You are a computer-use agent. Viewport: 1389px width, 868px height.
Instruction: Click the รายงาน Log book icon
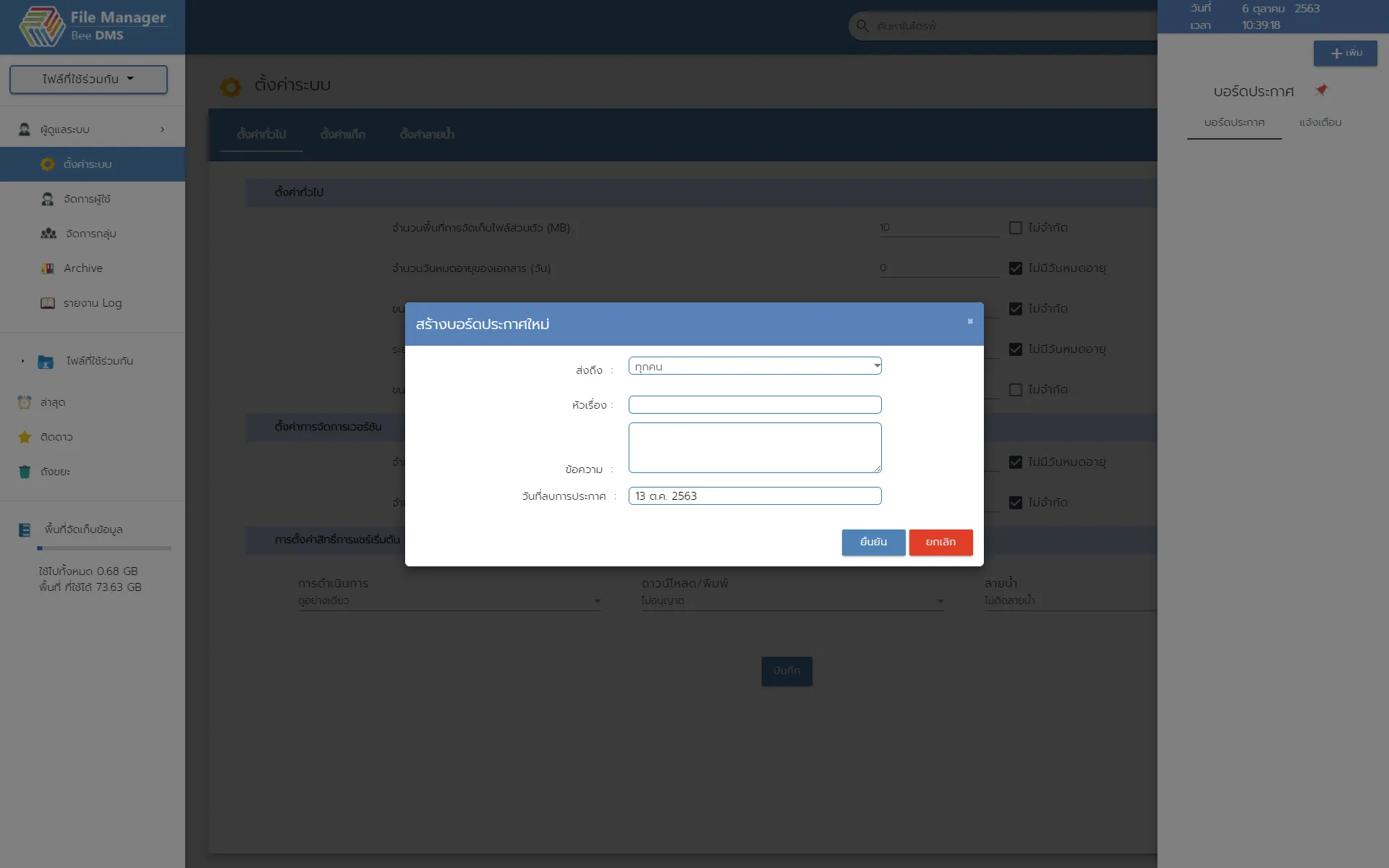[x=48, y=303]
